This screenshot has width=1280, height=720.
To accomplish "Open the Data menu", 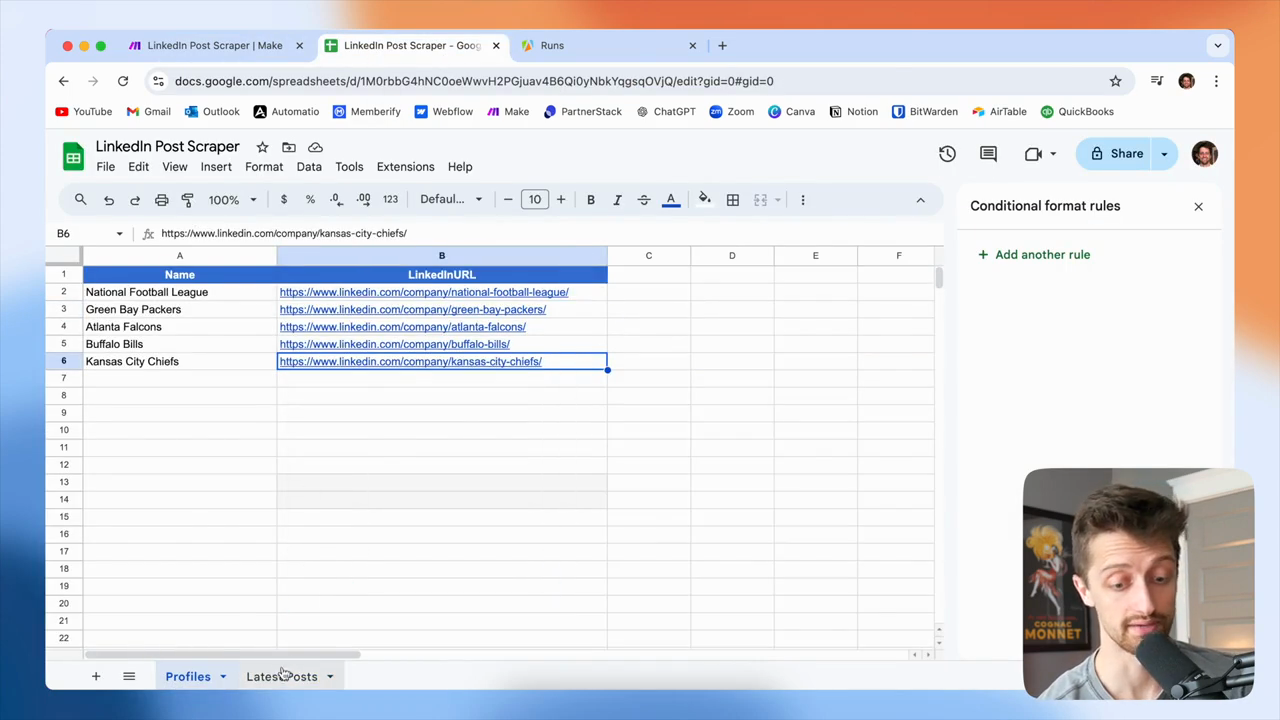I will tap(309, 167).
